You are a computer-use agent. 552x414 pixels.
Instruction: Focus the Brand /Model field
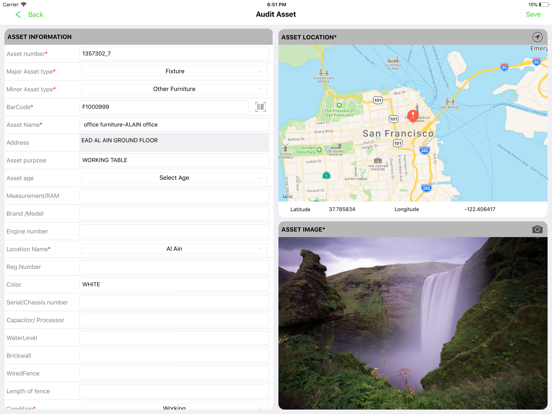pos(174,213)
